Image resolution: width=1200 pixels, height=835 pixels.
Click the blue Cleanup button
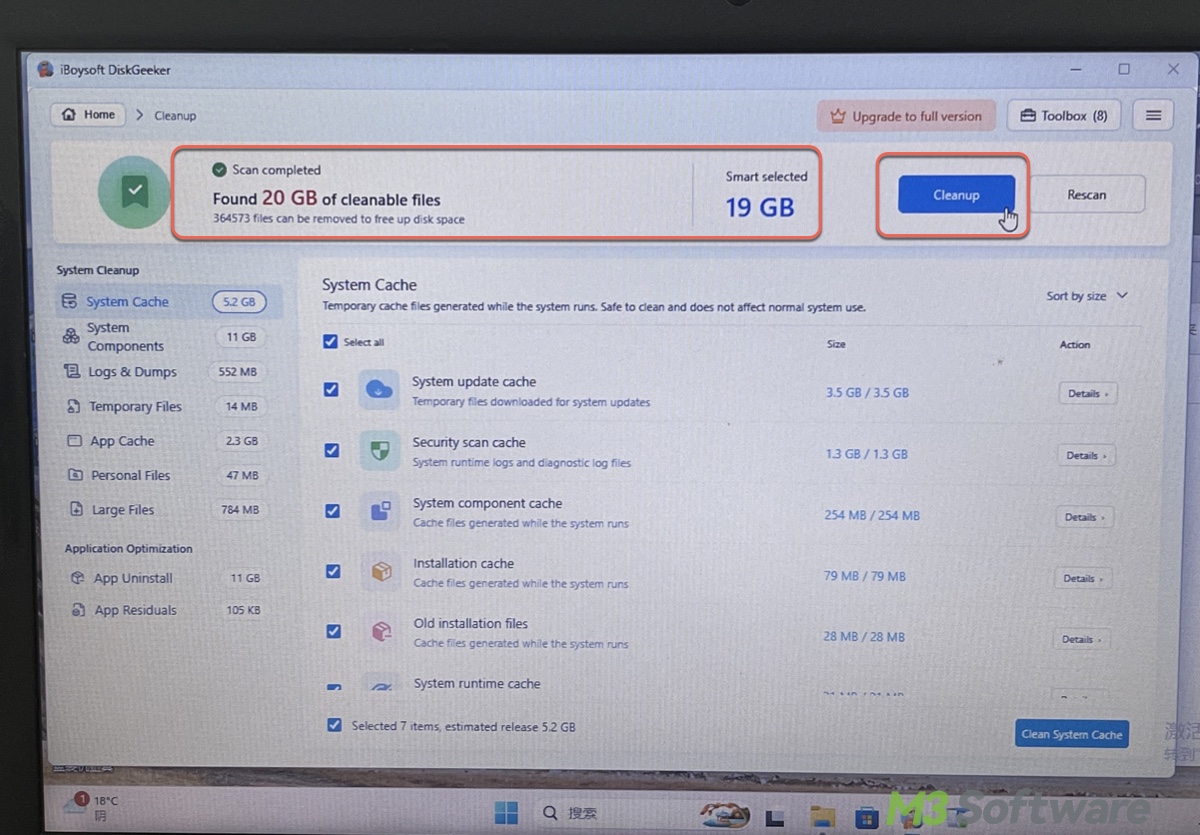pyautogui.click(x=956, y=195)
